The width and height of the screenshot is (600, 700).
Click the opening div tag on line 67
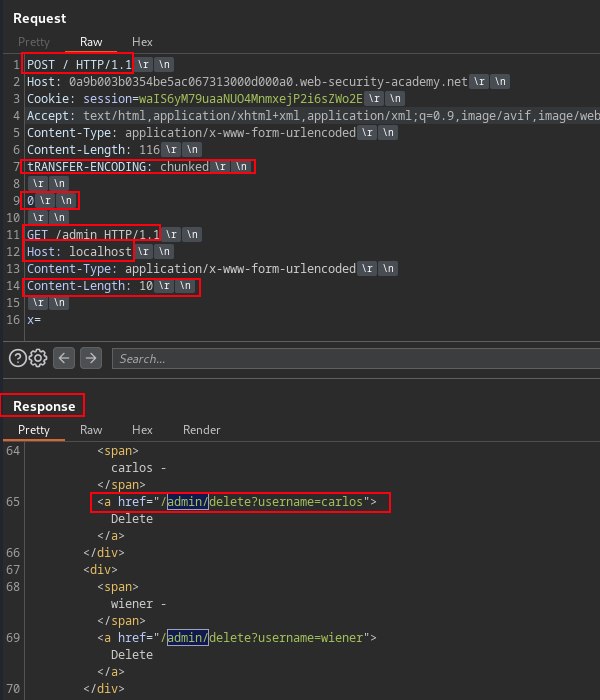(x=100, y=570)
